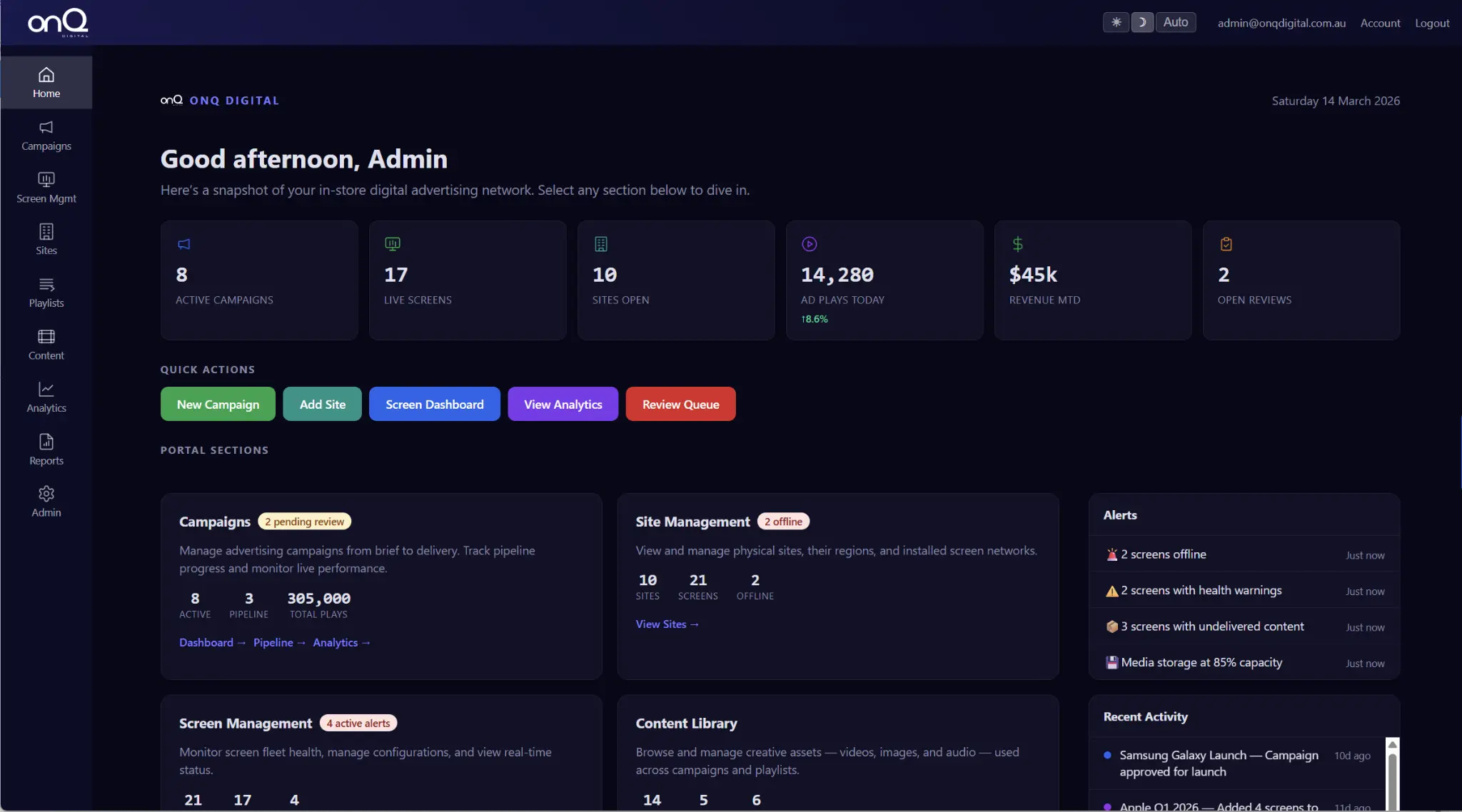This screenshot has height=812, width=1462.
Task: Click '$45k' revenue value
Action: 1033,275
